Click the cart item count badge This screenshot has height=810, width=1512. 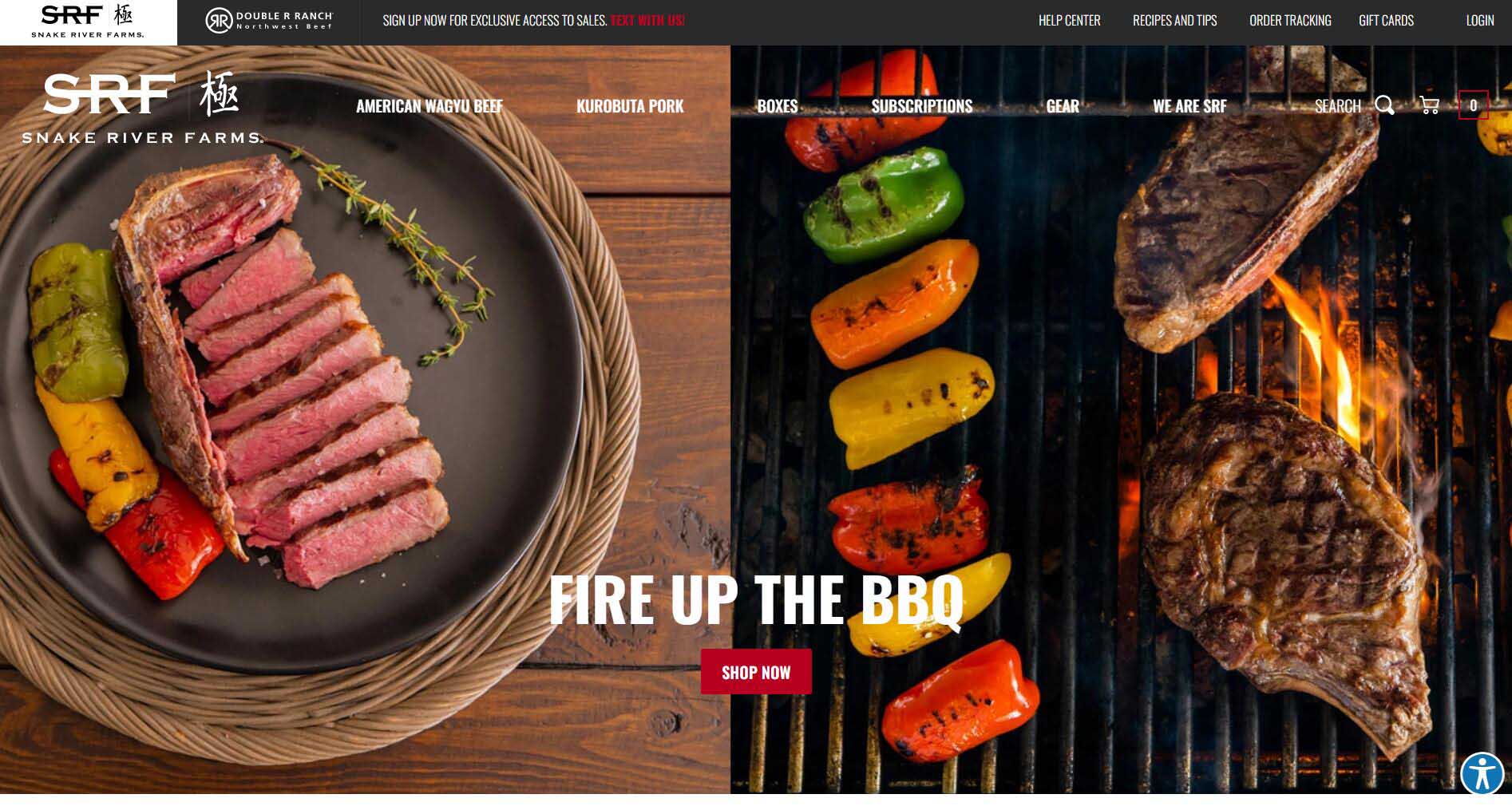pos(1473,105)
